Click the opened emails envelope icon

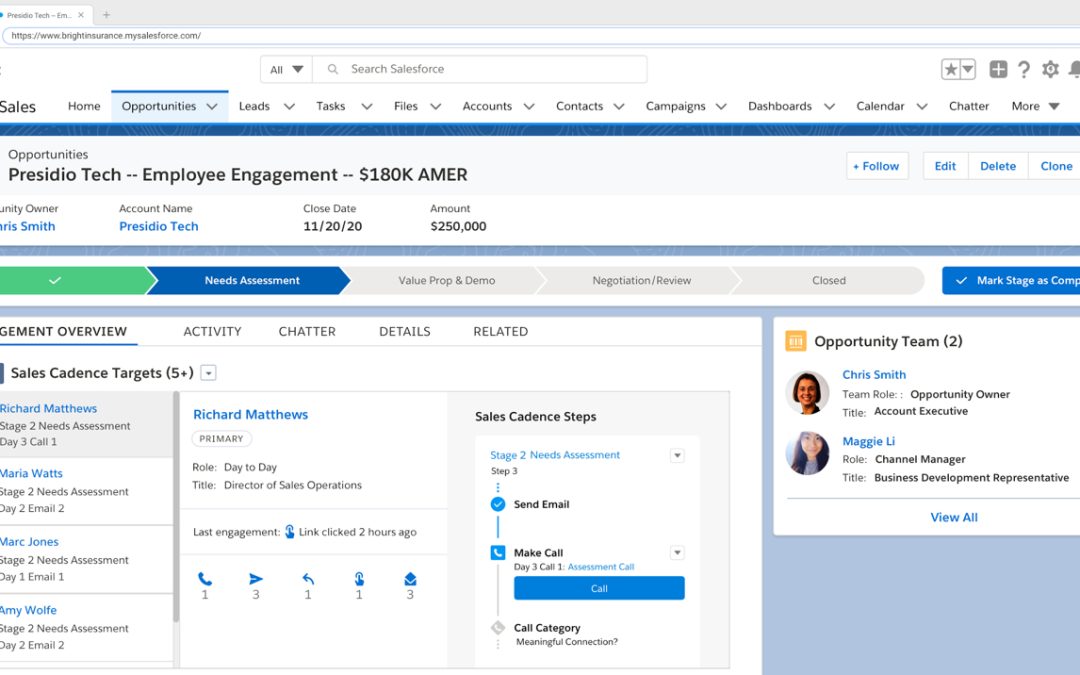(410, 579)
